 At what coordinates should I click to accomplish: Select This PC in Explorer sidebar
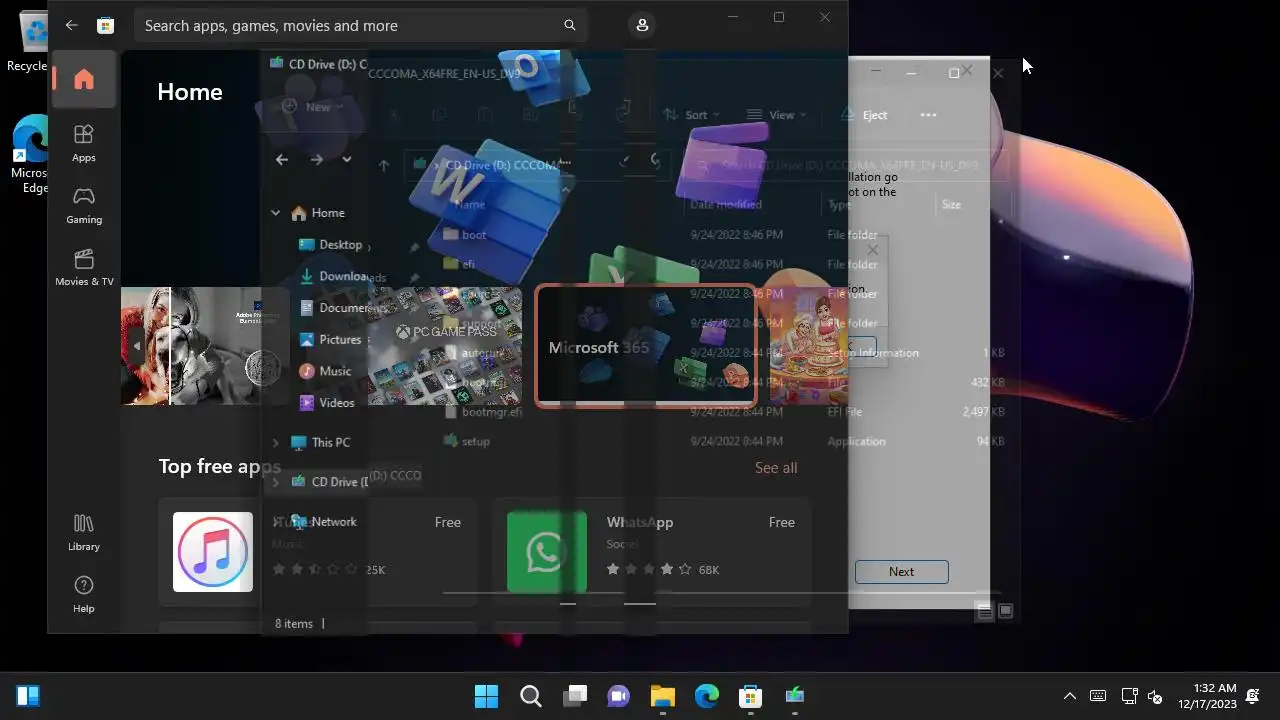click(x=320, y=442)
